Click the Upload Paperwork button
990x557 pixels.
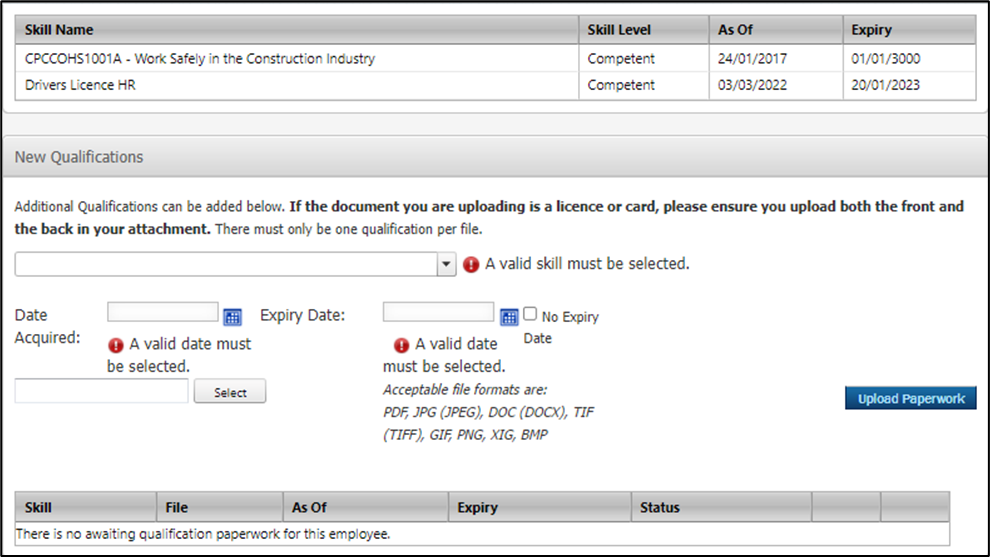tap(910, 399)
